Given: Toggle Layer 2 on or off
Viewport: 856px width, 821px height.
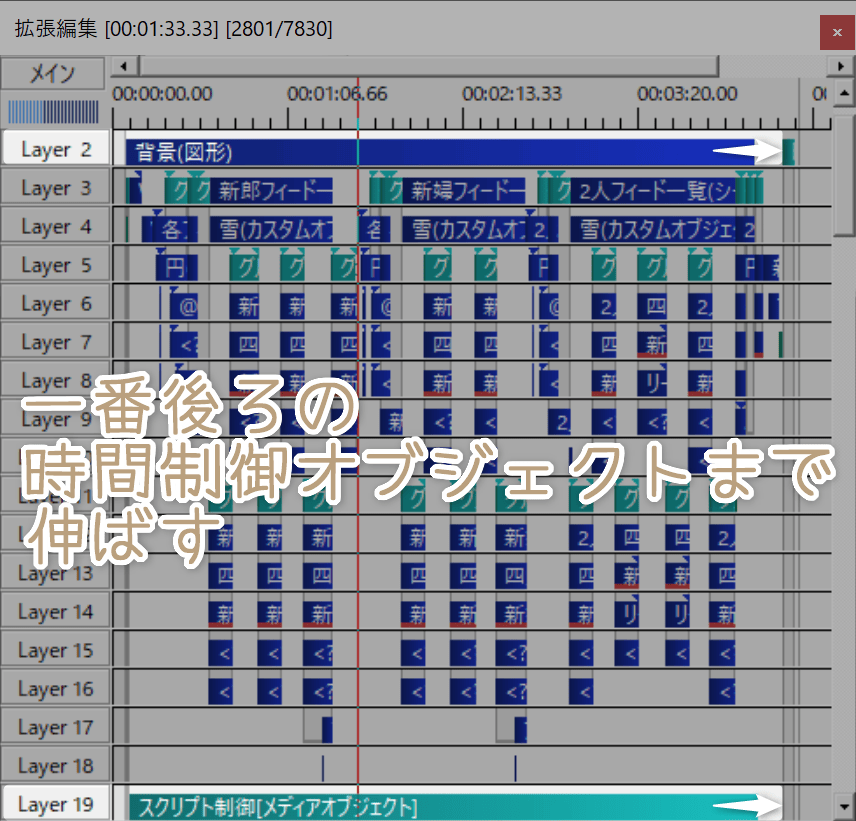Looking at the screenshot, I should point(55,148).
